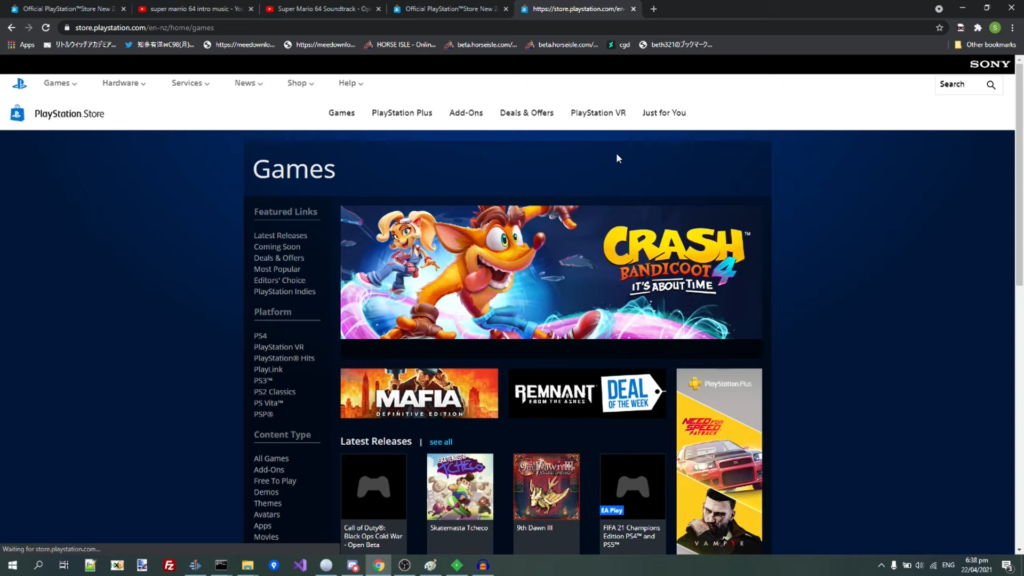Open File Explorer from the taskbar
Image resolution: width=1024 pixels, height=576 pixels.
coord(248,566)
